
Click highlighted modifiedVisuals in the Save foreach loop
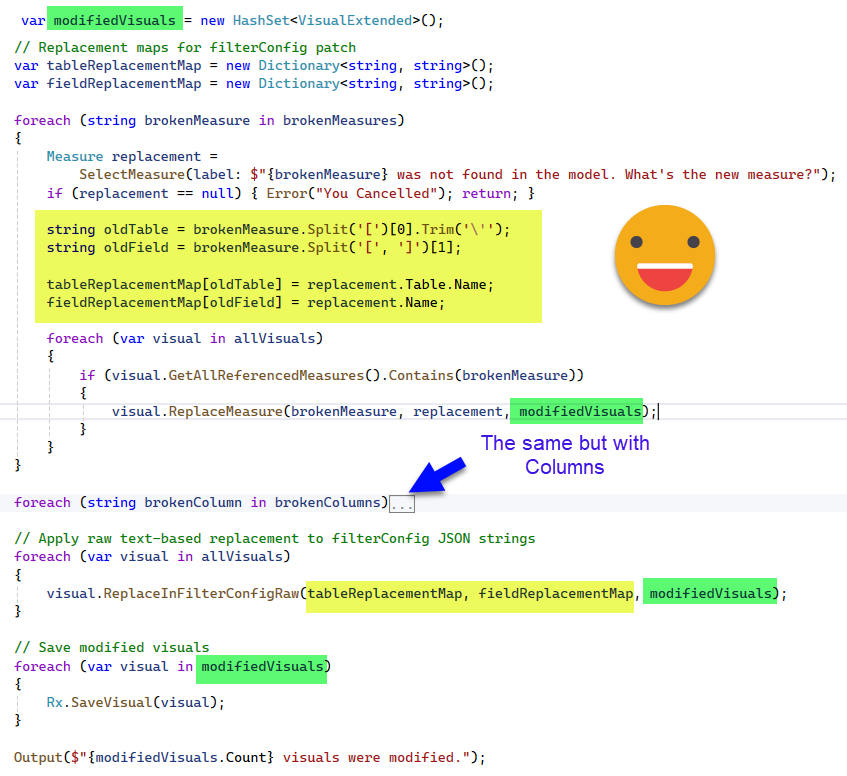coord(262,666)
